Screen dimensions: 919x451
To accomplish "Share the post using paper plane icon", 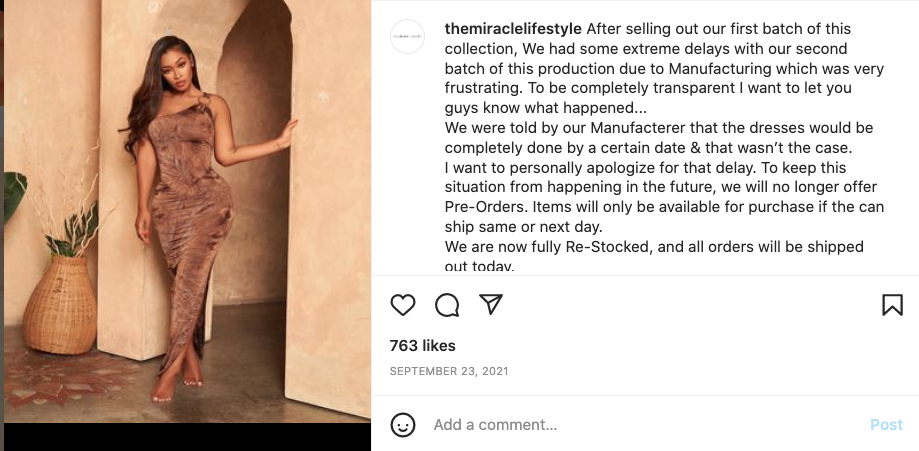I will (x=490, y=305).
